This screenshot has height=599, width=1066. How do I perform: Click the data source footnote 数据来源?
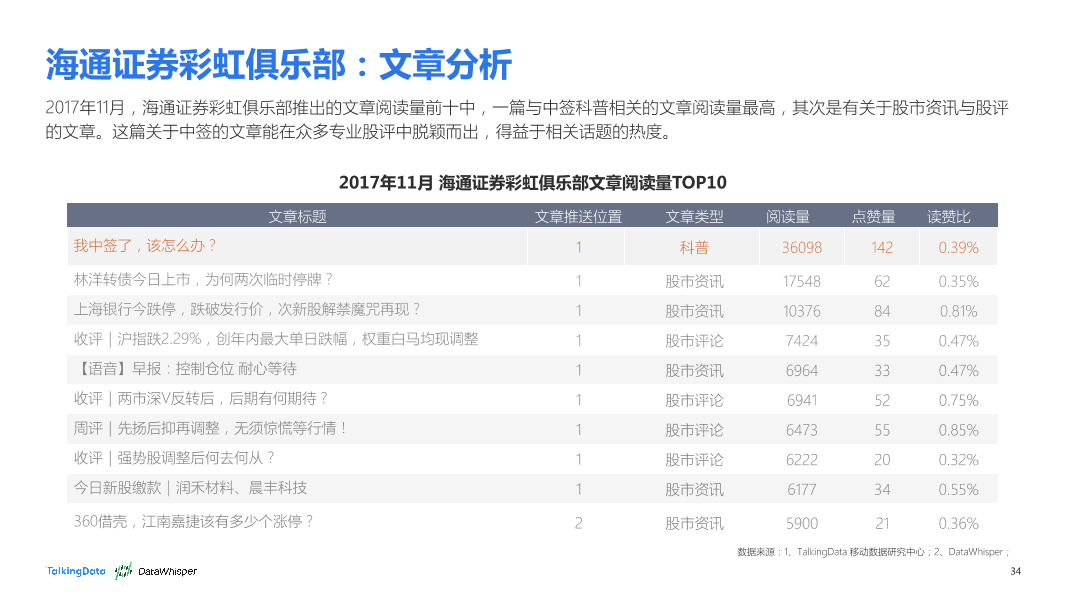[x=874, y=552]
